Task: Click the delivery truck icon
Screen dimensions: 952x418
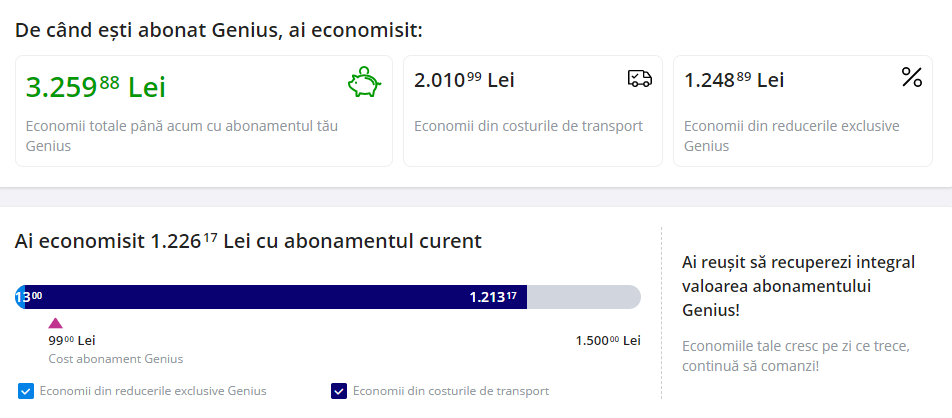Action: click(640, 78)
